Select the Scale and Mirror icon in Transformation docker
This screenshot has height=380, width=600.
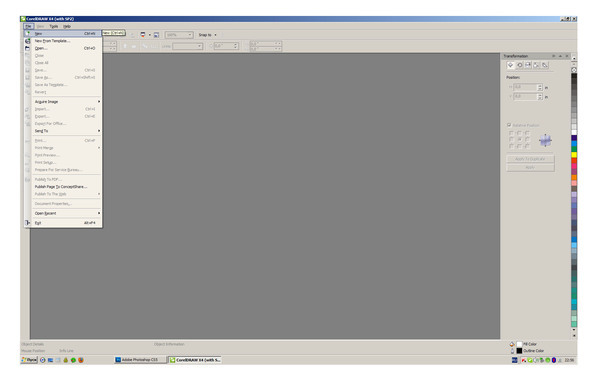[x=528, y=65]
